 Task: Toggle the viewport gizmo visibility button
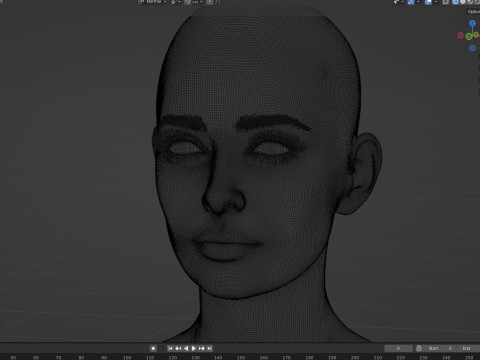(x=411, y=2)
